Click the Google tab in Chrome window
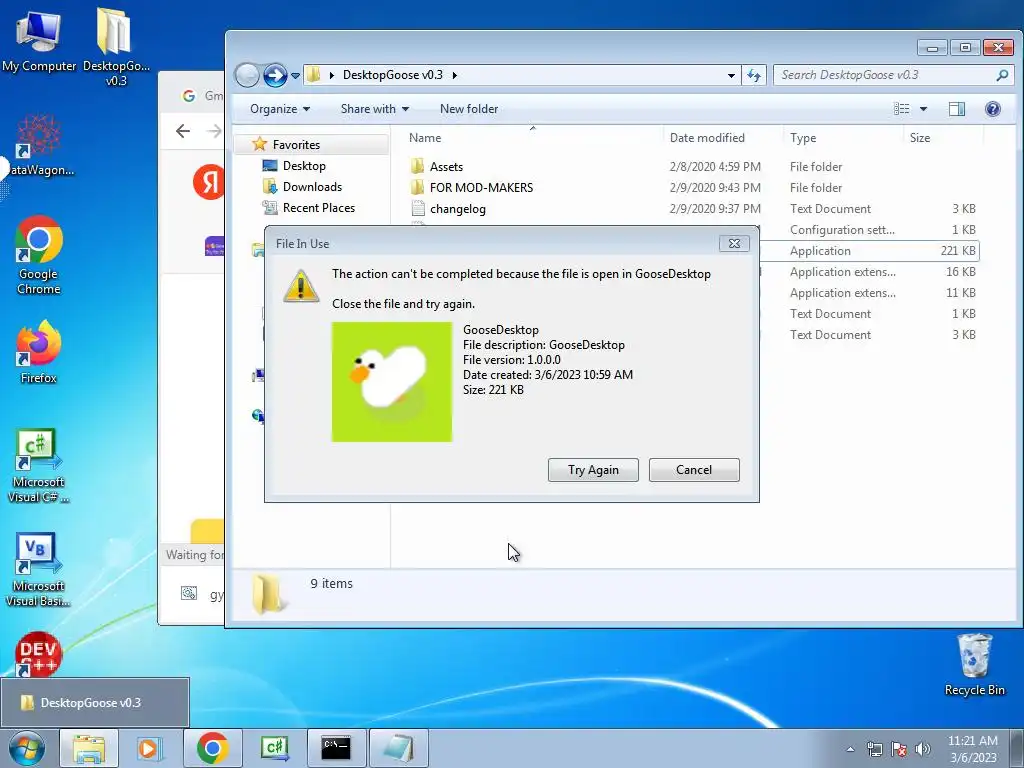1024x768 pixels. coord(202,96)
